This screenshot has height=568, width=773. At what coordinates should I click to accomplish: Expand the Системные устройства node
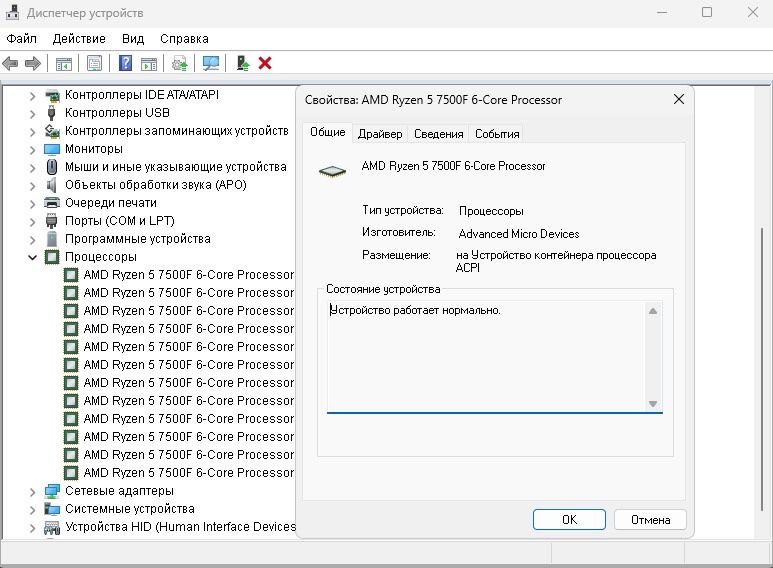33,509
